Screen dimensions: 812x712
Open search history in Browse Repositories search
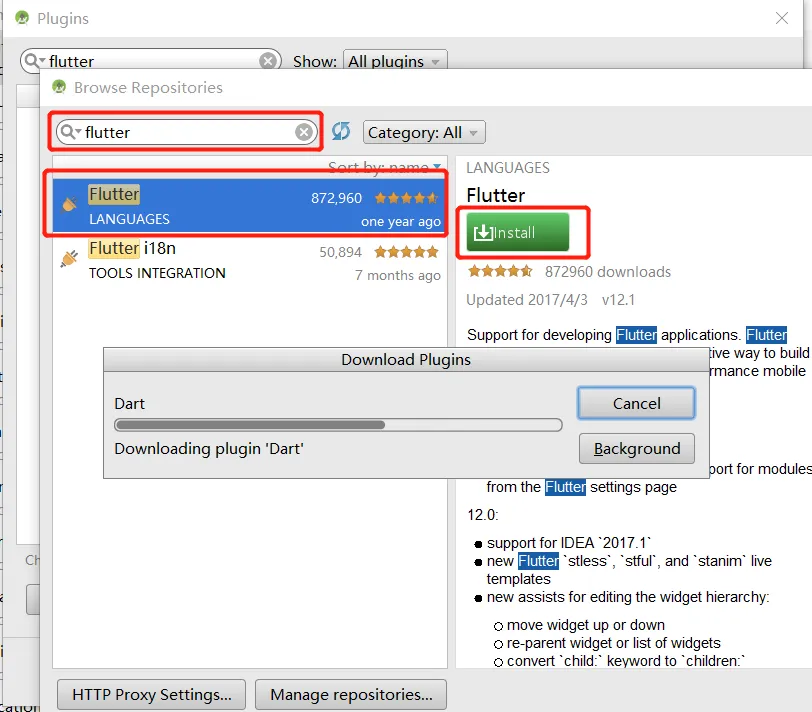point(70,132)
